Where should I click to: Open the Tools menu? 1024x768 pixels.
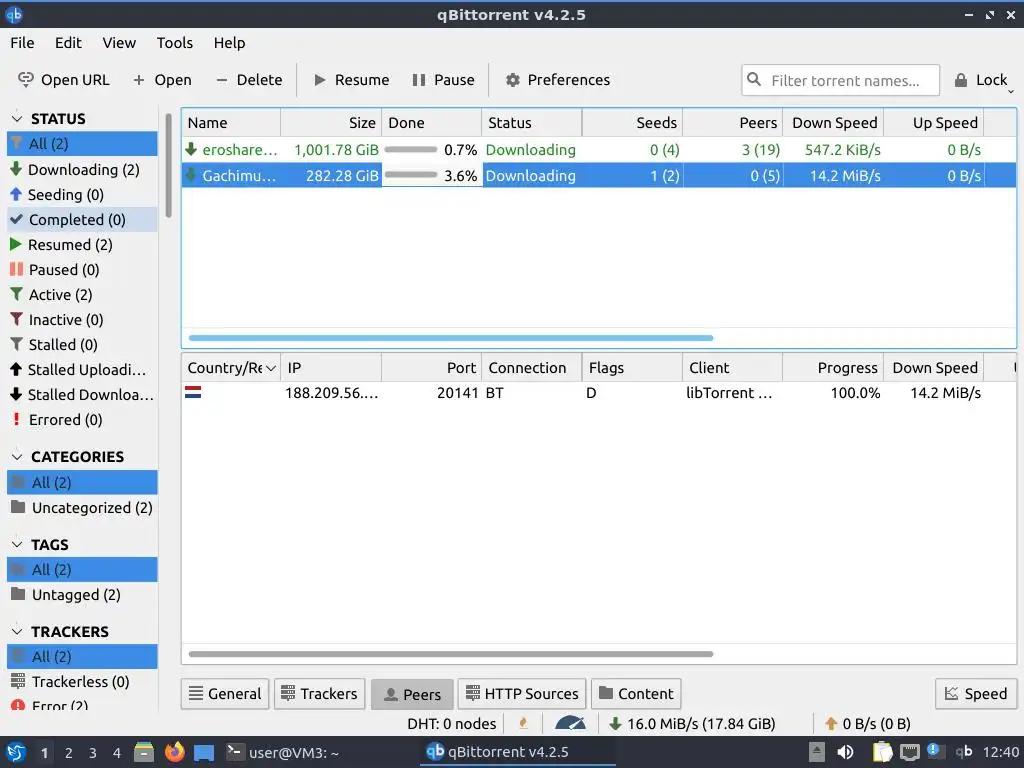[174, 42]
